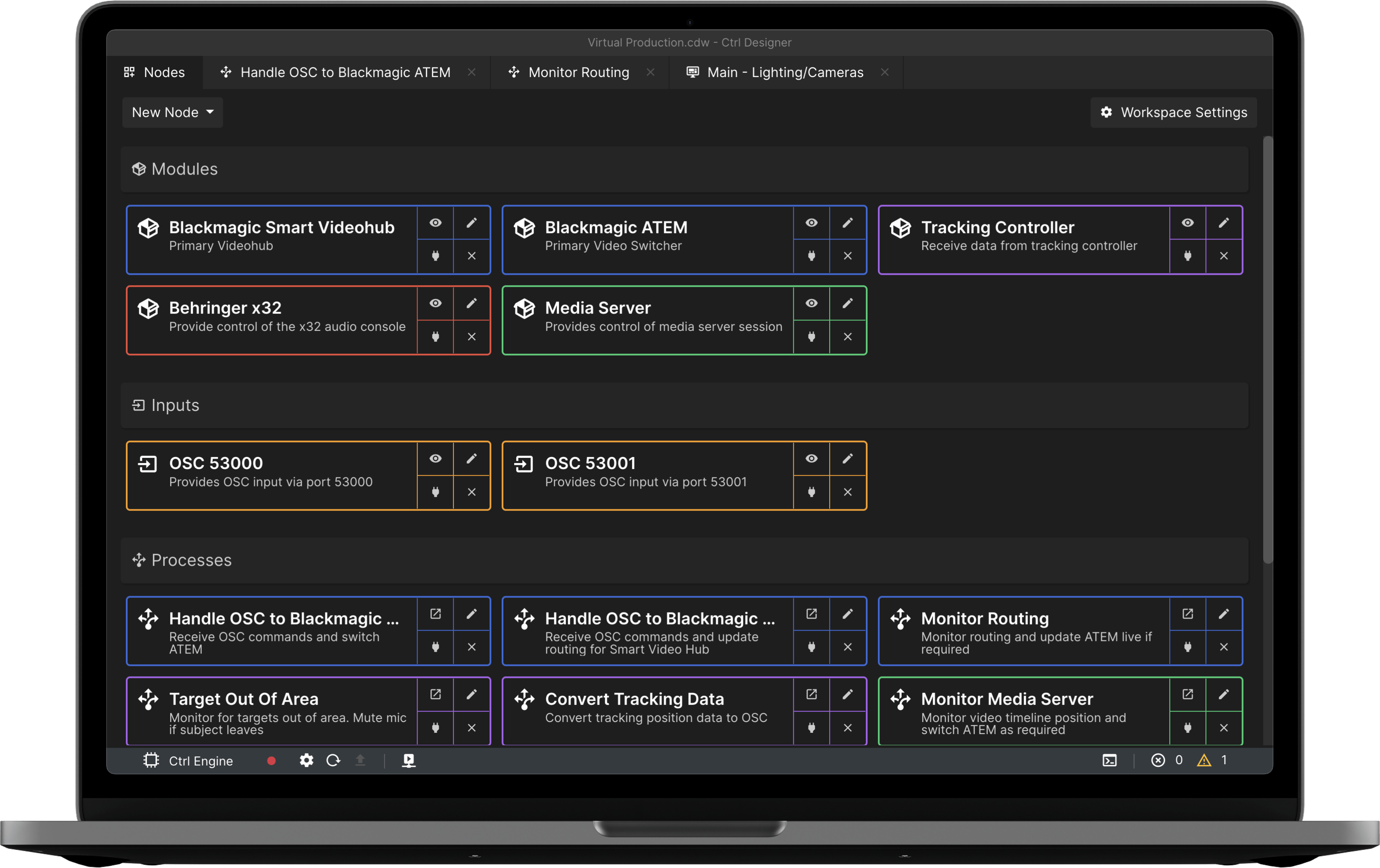Click the vertical scrollbar thumb

tap(1268, 349)
